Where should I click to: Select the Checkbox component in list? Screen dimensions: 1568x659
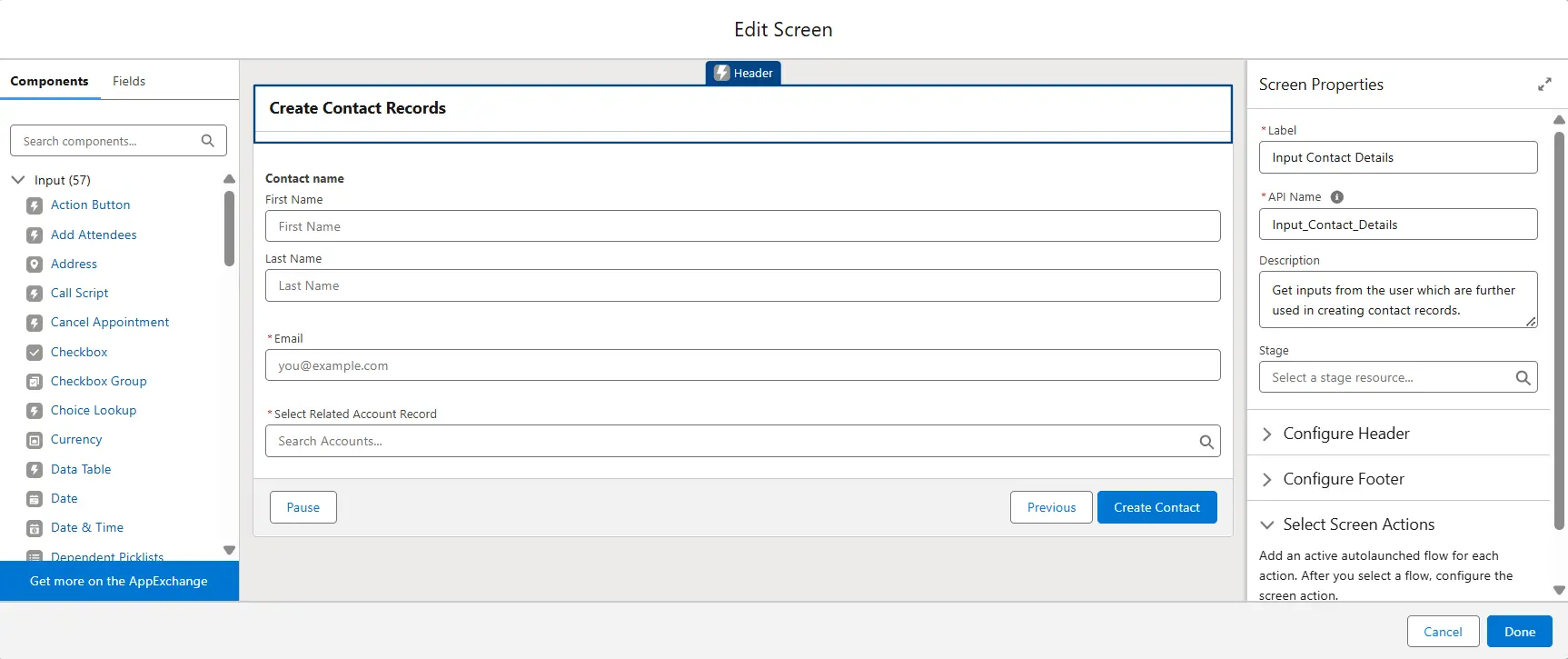pos(79,353)
